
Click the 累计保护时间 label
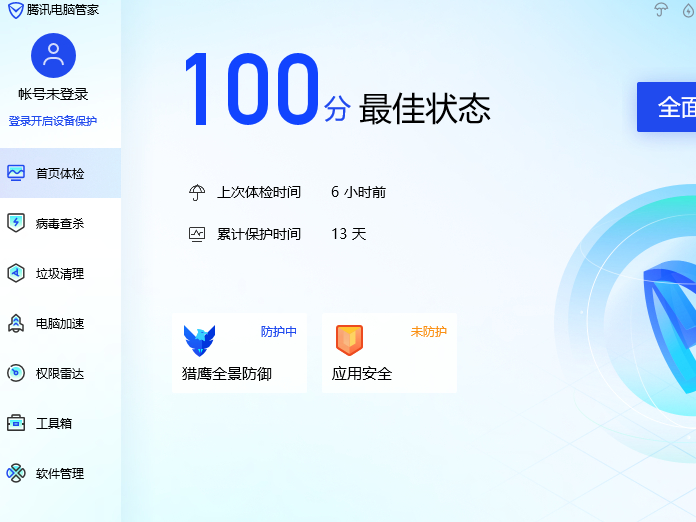click(259, 234)
